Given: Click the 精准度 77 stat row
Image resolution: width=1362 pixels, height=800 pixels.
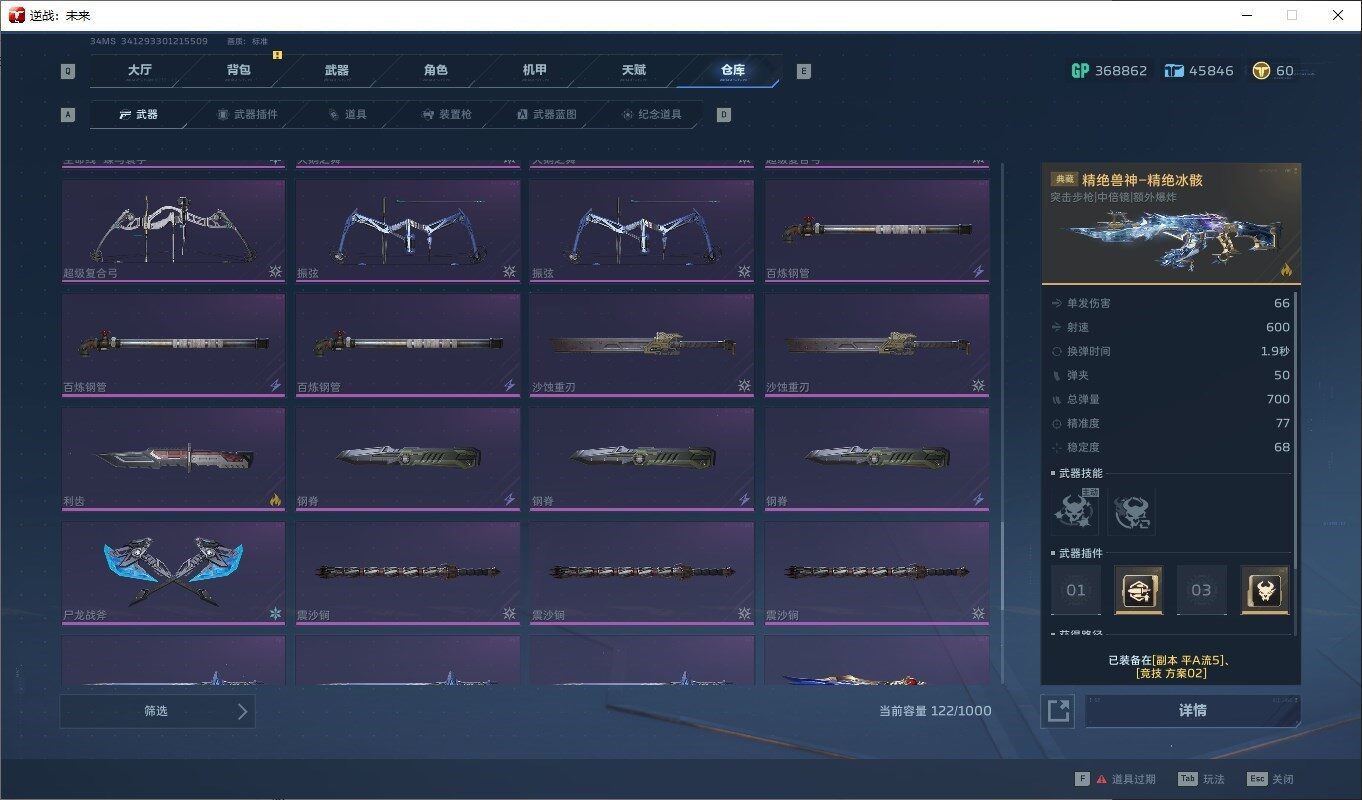Looking at the screenshot, I should (x=1170, y=423).
